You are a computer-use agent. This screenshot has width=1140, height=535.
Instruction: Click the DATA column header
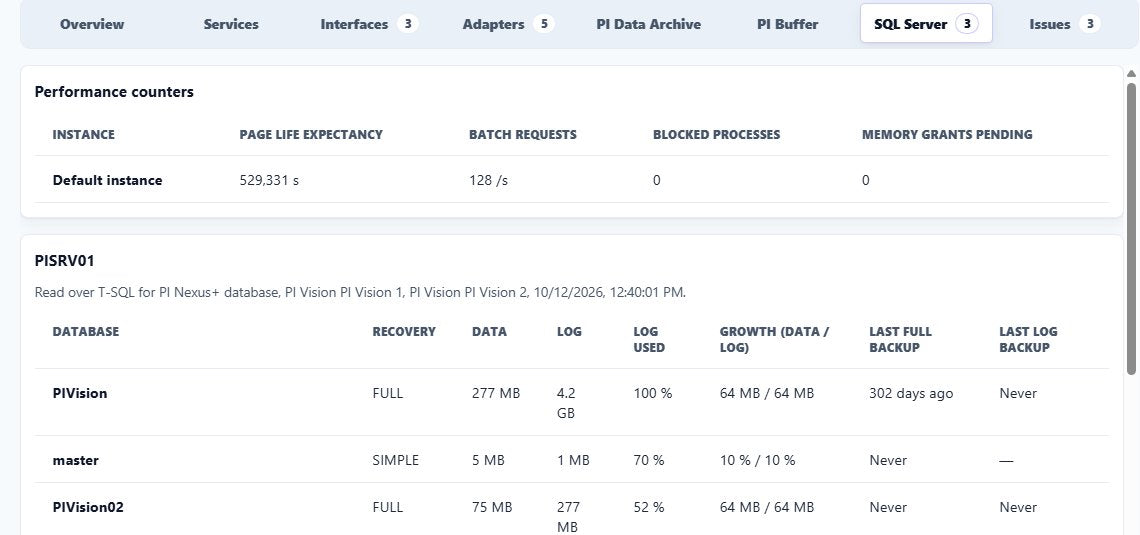coord(489,331)
